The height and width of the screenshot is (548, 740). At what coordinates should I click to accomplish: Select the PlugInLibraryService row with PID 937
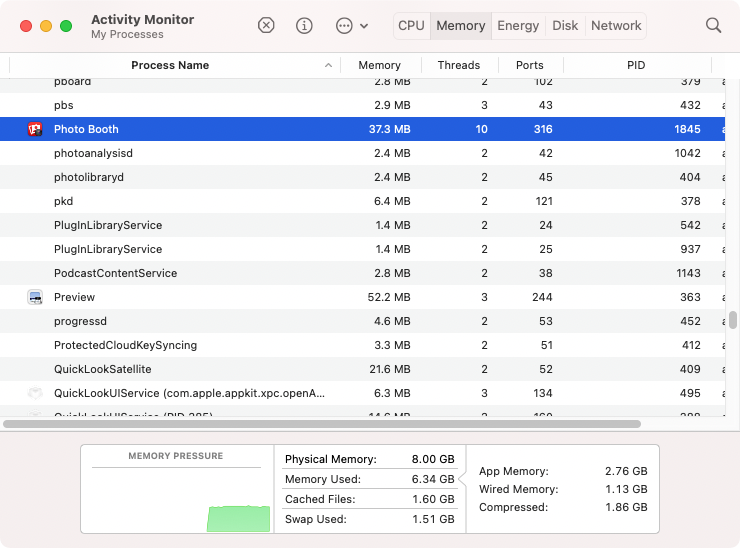[362, 249]
